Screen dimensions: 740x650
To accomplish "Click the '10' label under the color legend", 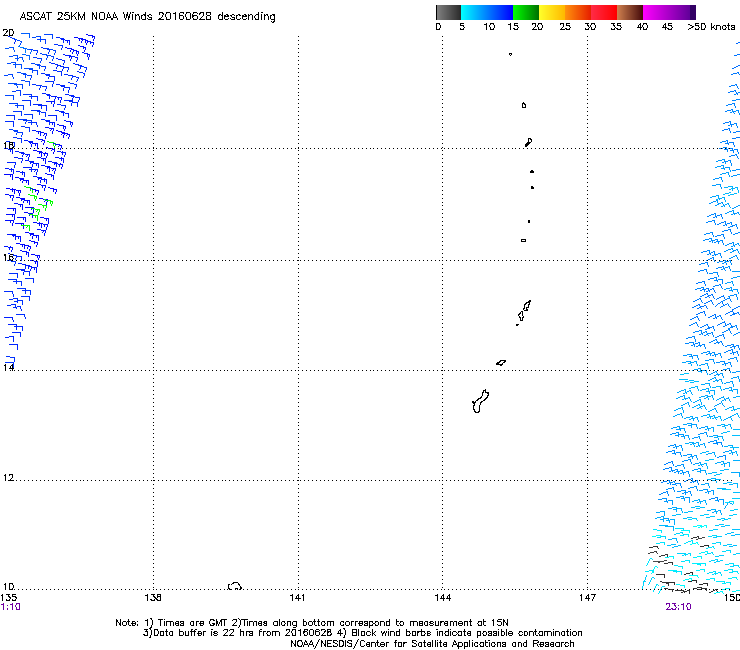I will click(x=489, y=27).
